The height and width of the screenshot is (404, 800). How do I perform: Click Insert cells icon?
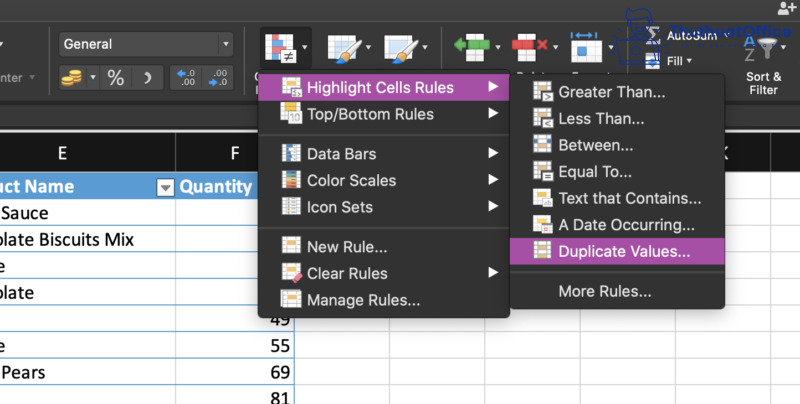point(472,48)
